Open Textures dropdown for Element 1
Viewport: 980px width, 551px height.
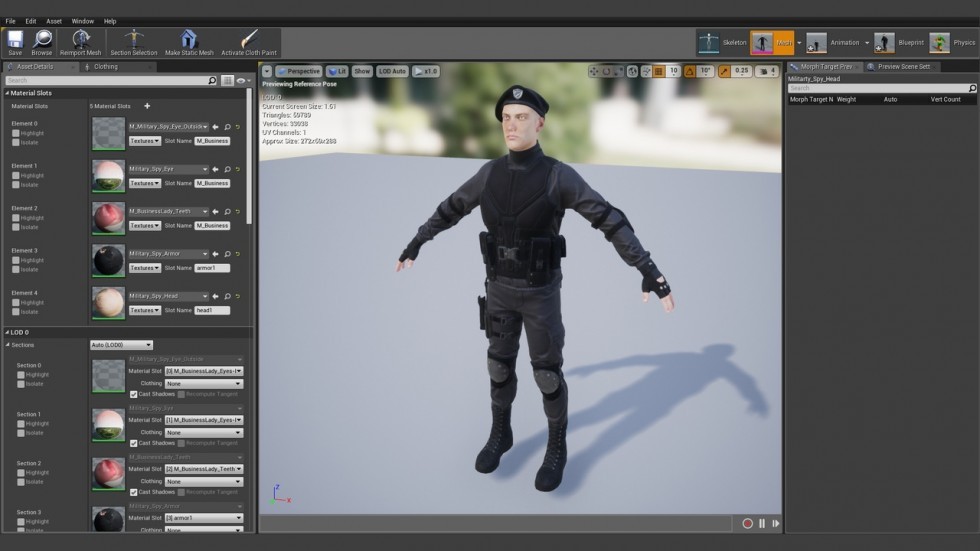[144, 183]
